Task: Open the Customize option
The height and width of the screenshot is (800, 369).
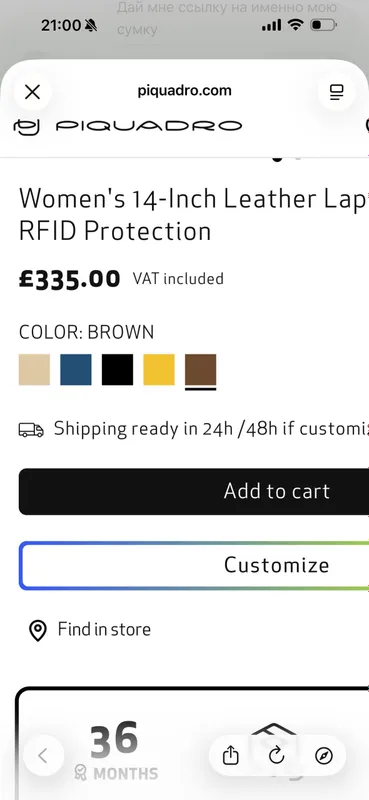Action: 194,565
